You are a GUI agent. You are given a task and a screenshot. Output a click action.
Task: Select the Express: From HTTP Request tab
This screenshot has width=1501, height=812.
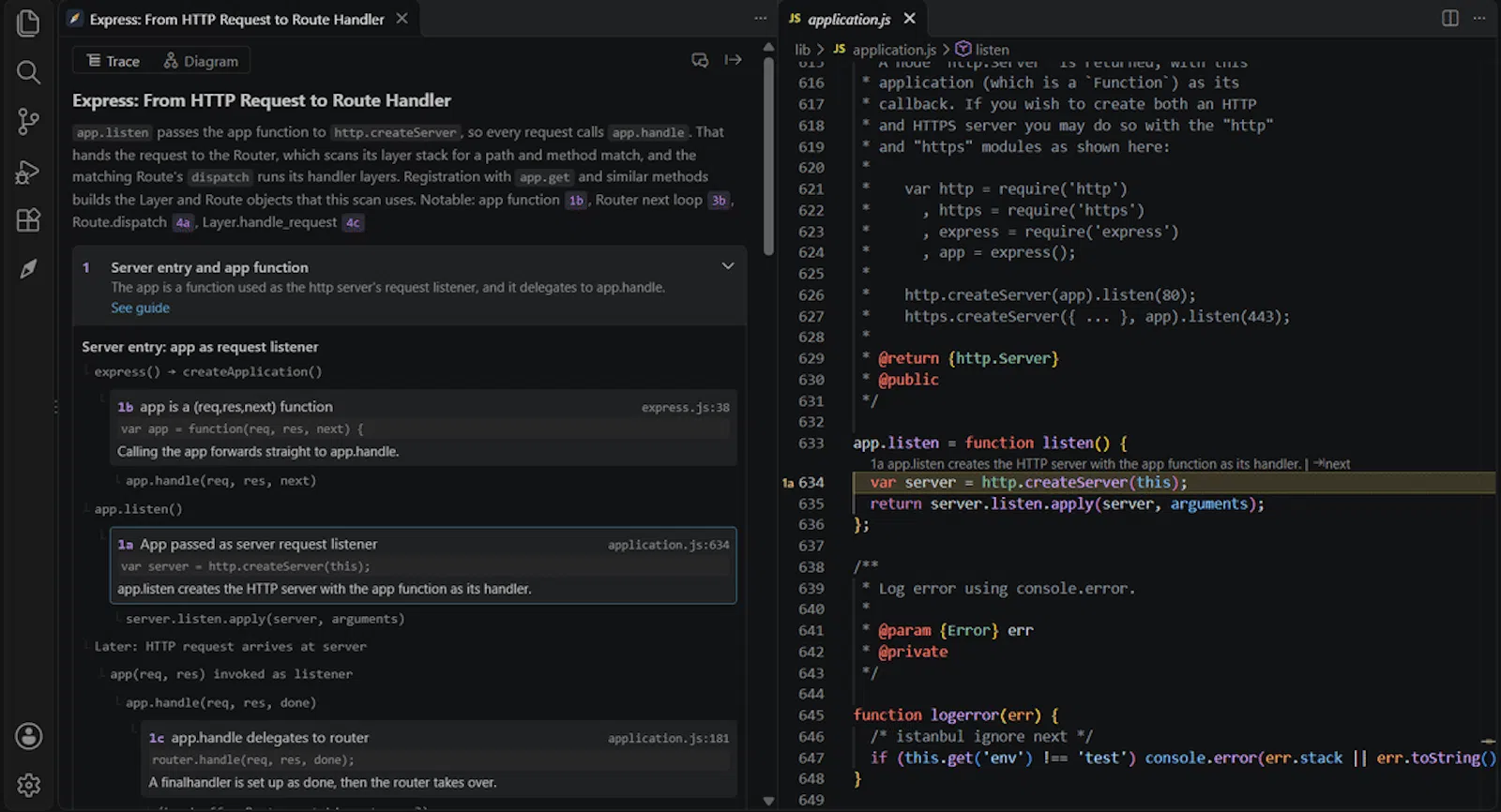pyautogui.click(x=236, y=19)
